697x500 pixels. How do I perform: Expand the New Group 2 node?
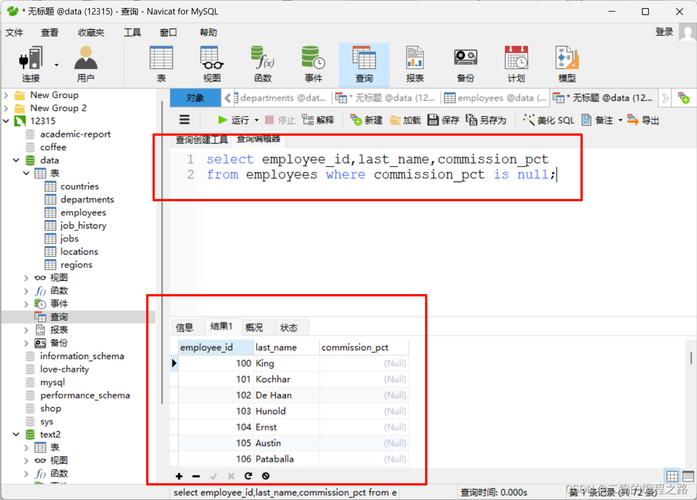coord(6,108)
